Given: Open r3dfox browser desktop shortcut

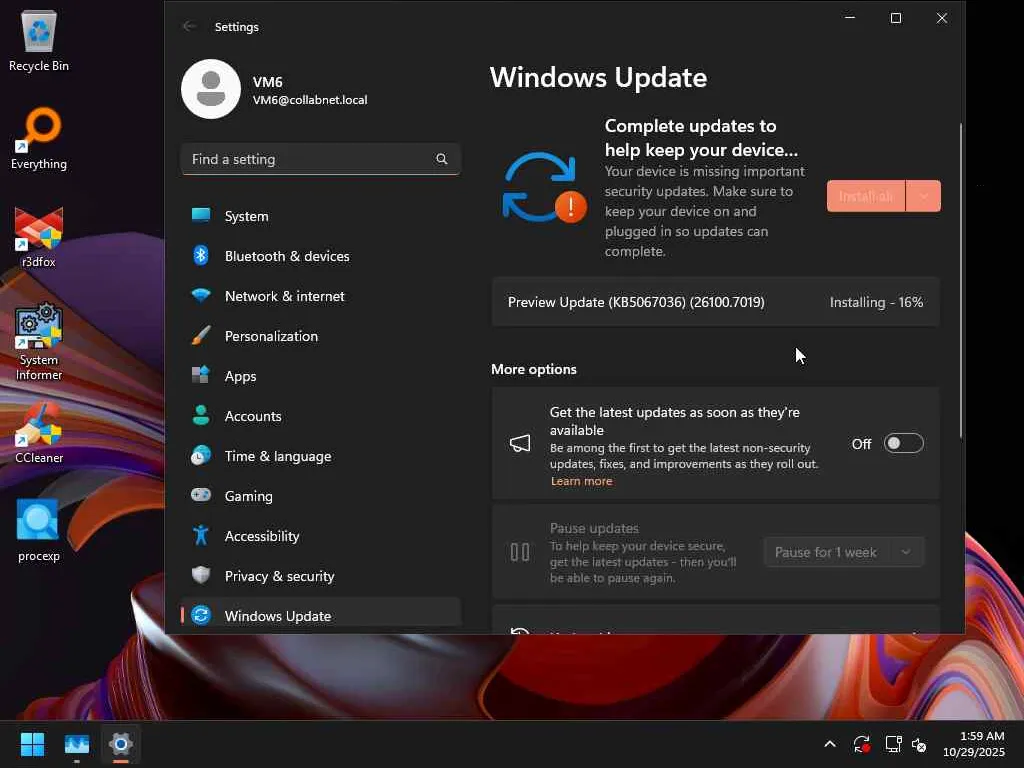Looking at the screenshot, I should [x=39, y=236].
